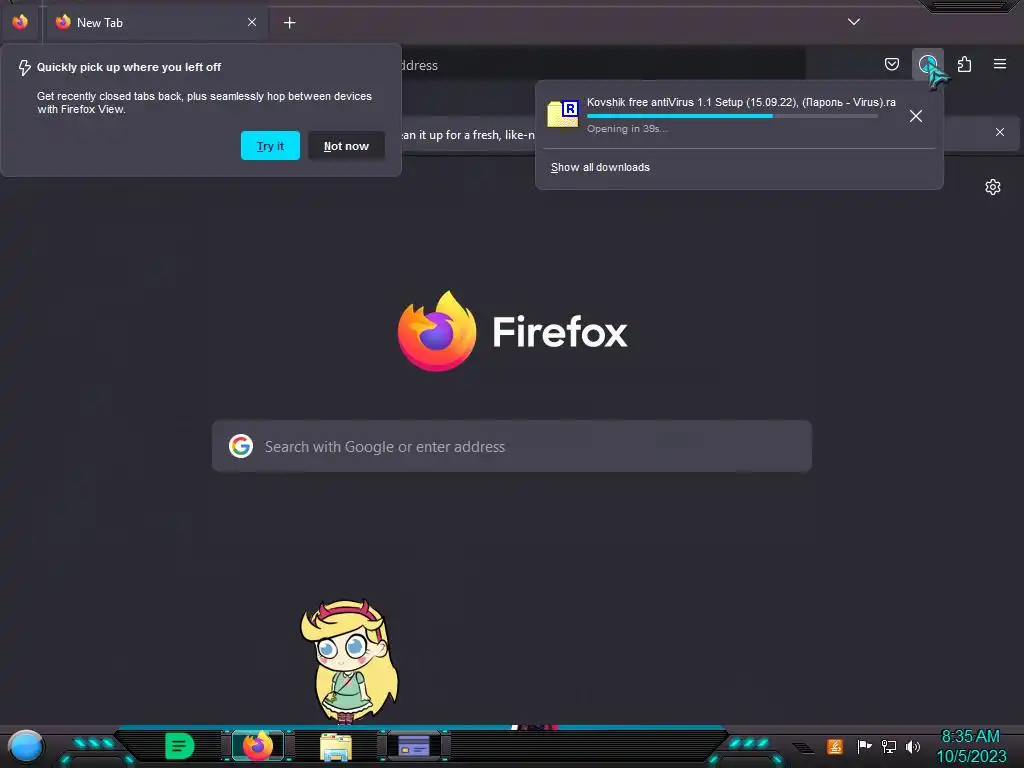Select the New Tab tab
1024x768 pixels.
pos(155,22)
